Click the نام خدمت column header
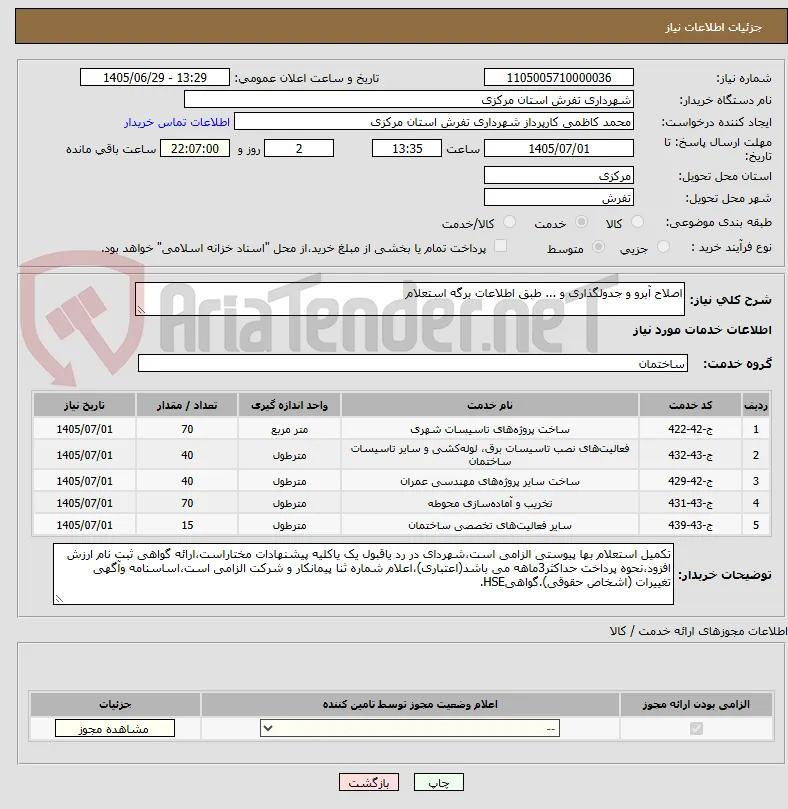The image size is (788, 809). click(x=490, y=405)
